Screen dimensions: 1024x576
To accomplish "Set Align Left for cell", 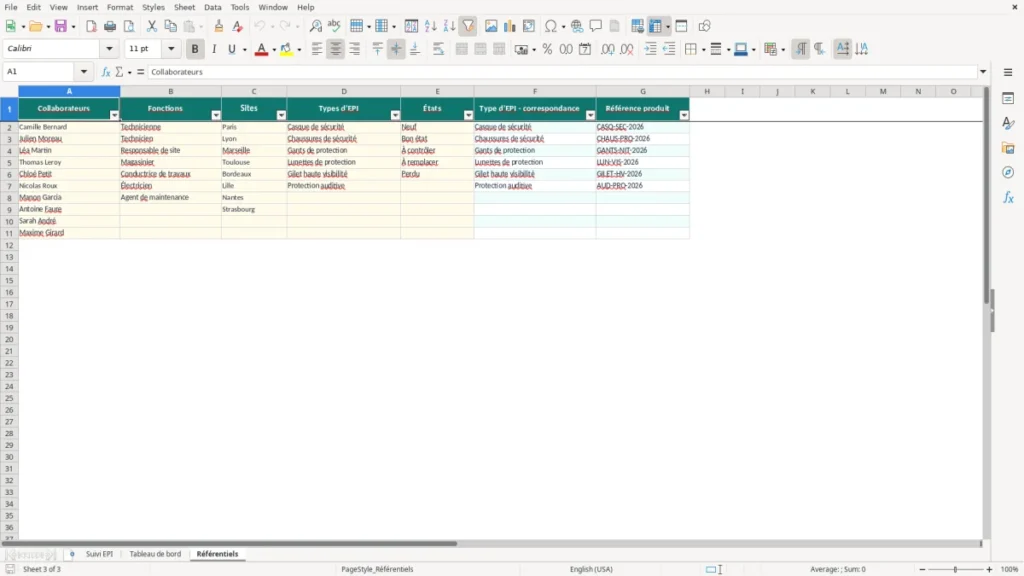I will [x=317, y=49].
